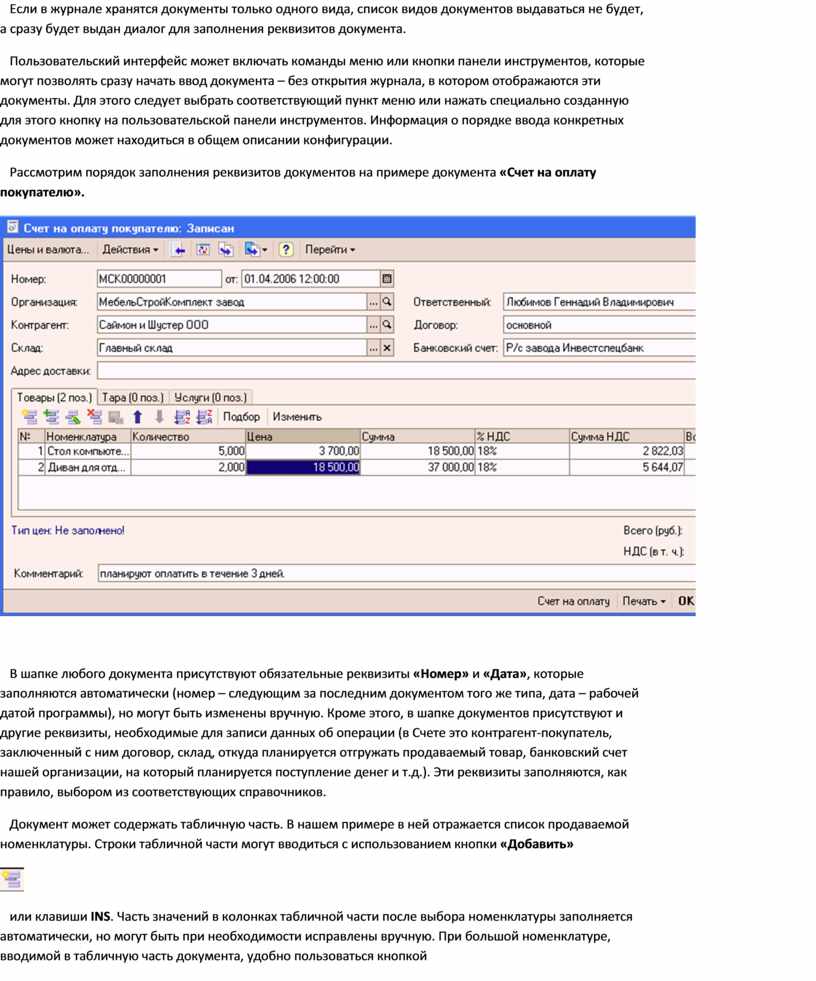This screenshot has width=816, height=981.
Task: Click the Банковский счет field
Action: [599, 348]
